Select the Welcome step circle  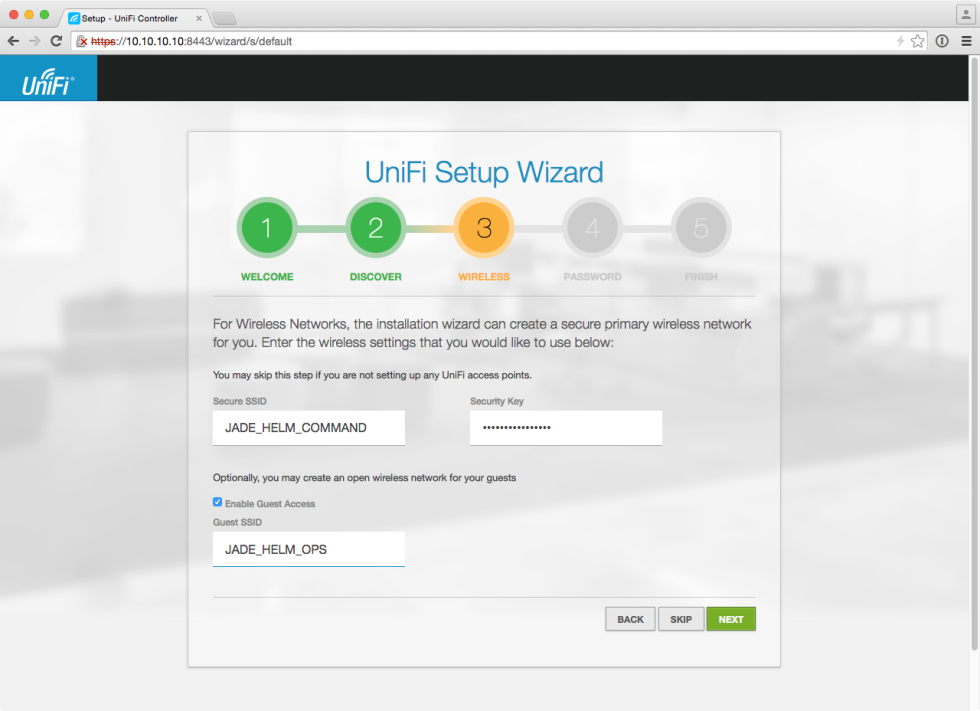point(266,227)
